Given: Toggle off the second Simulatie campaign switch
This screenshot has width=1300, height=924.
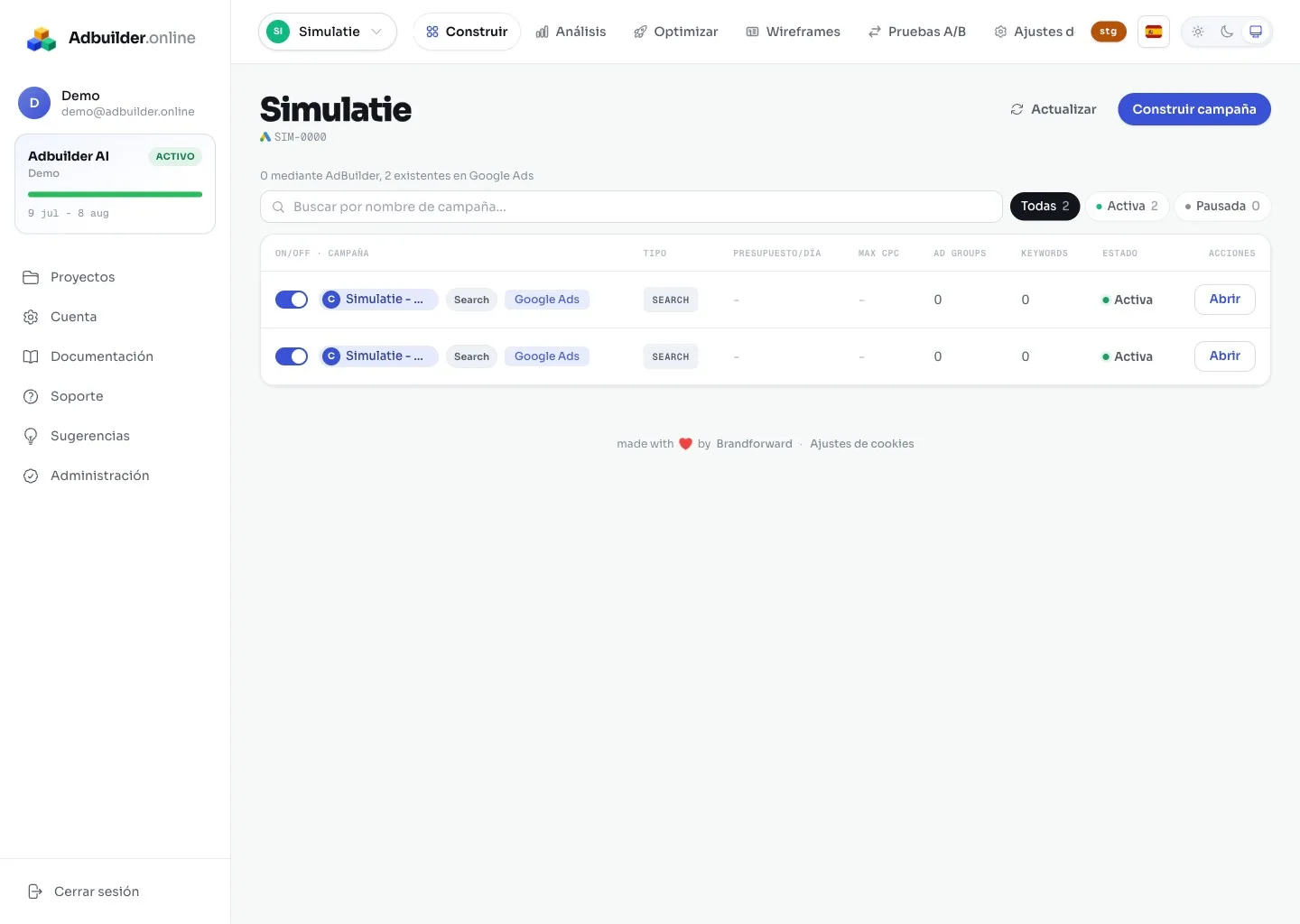Looking at the screenshot, I should click(292, 356).
